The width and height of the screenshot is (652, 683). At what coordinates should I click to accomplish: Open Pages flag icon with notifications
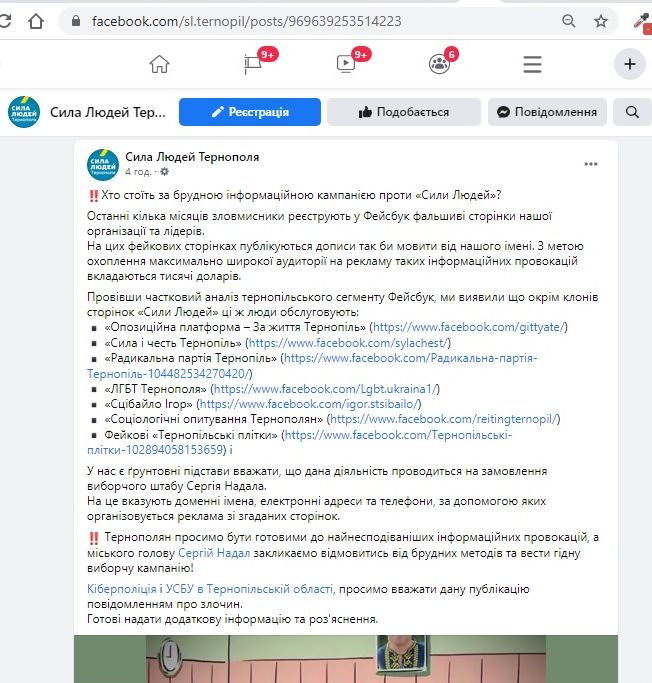tap(253, 64)
